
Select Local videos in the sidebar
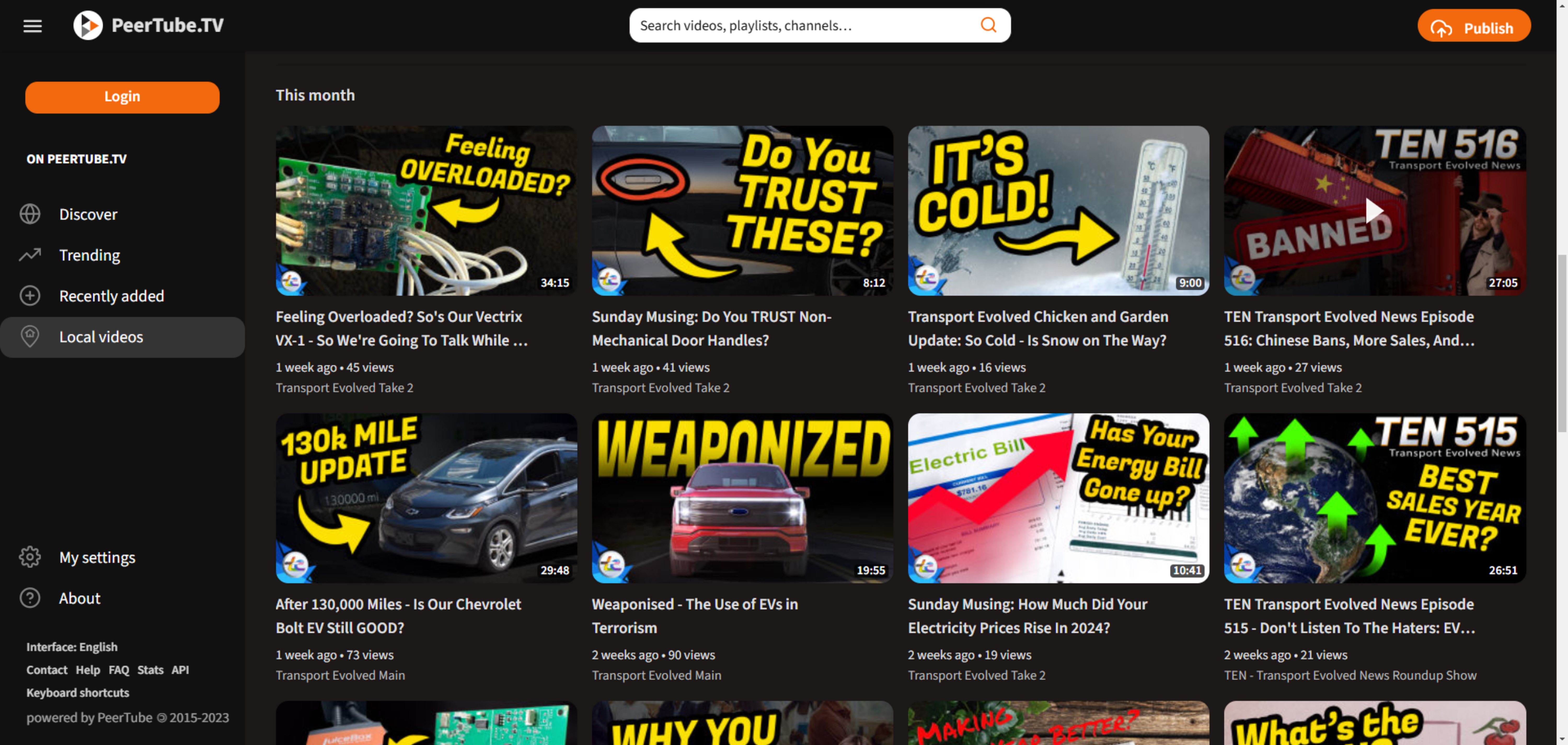[x=122, y=337]
